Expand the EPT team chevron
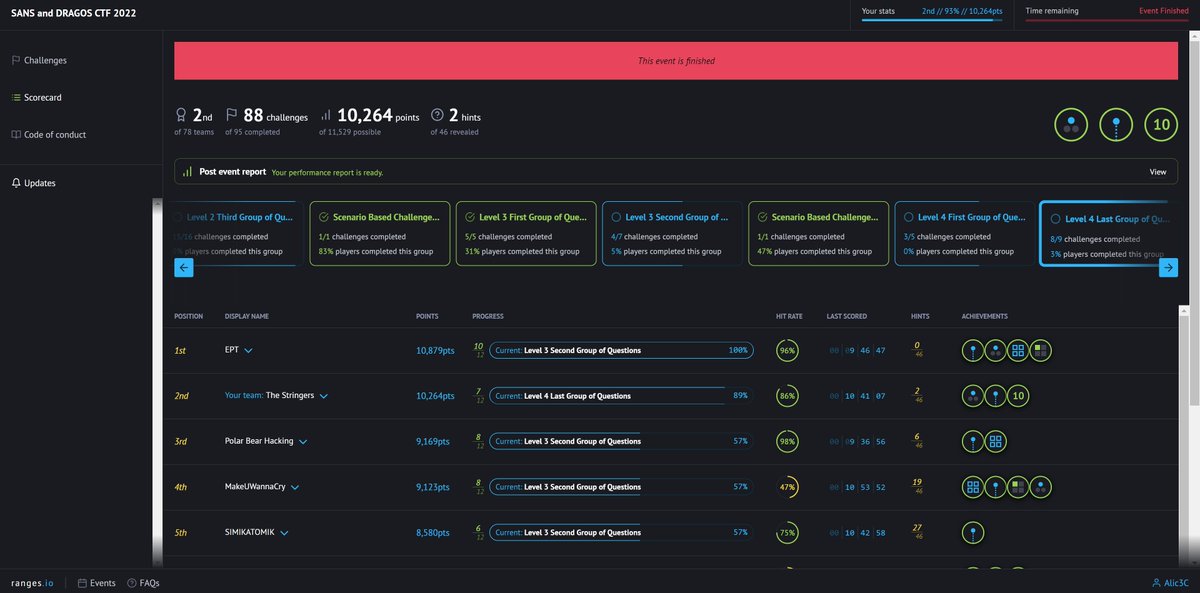 coord(248,351)
